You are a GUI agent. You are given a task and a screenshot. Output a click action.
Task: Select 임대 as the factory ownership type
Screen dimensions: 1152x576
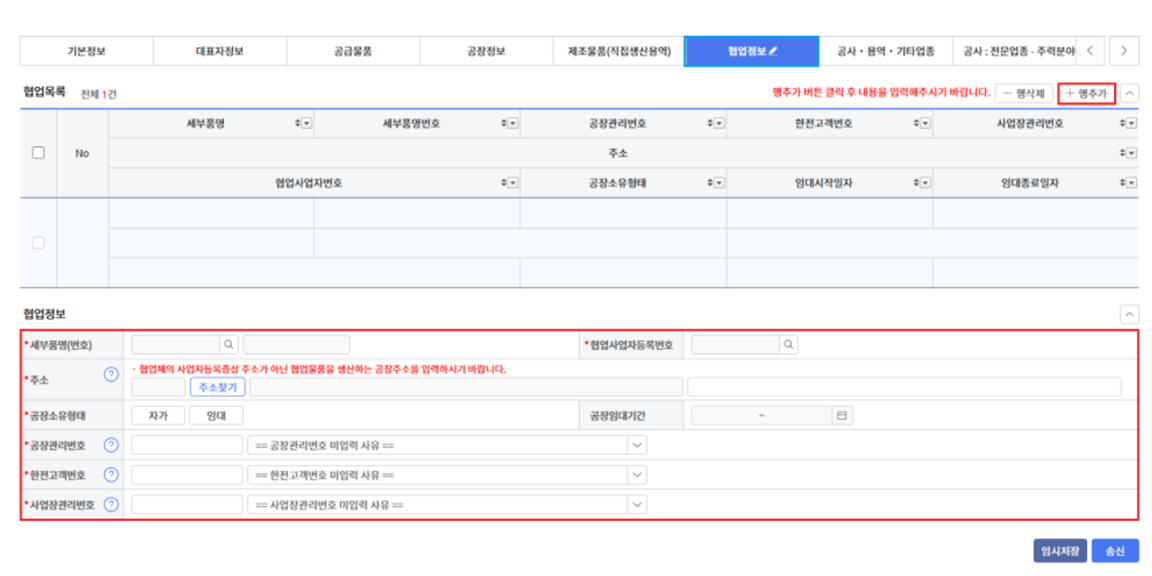(x=214, y=414)
